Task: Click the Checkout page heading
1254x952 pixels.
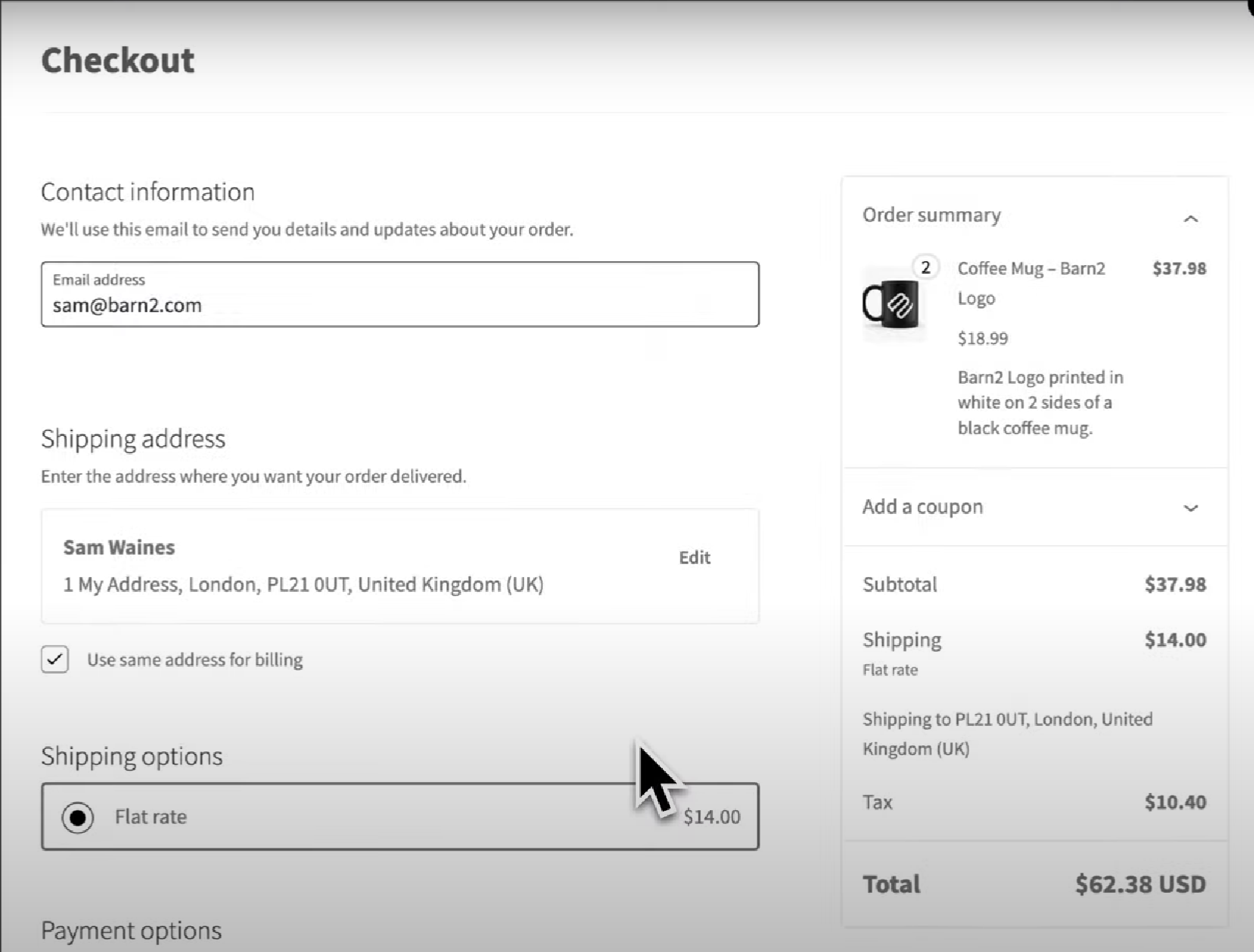Action: [x=117, y=60]
